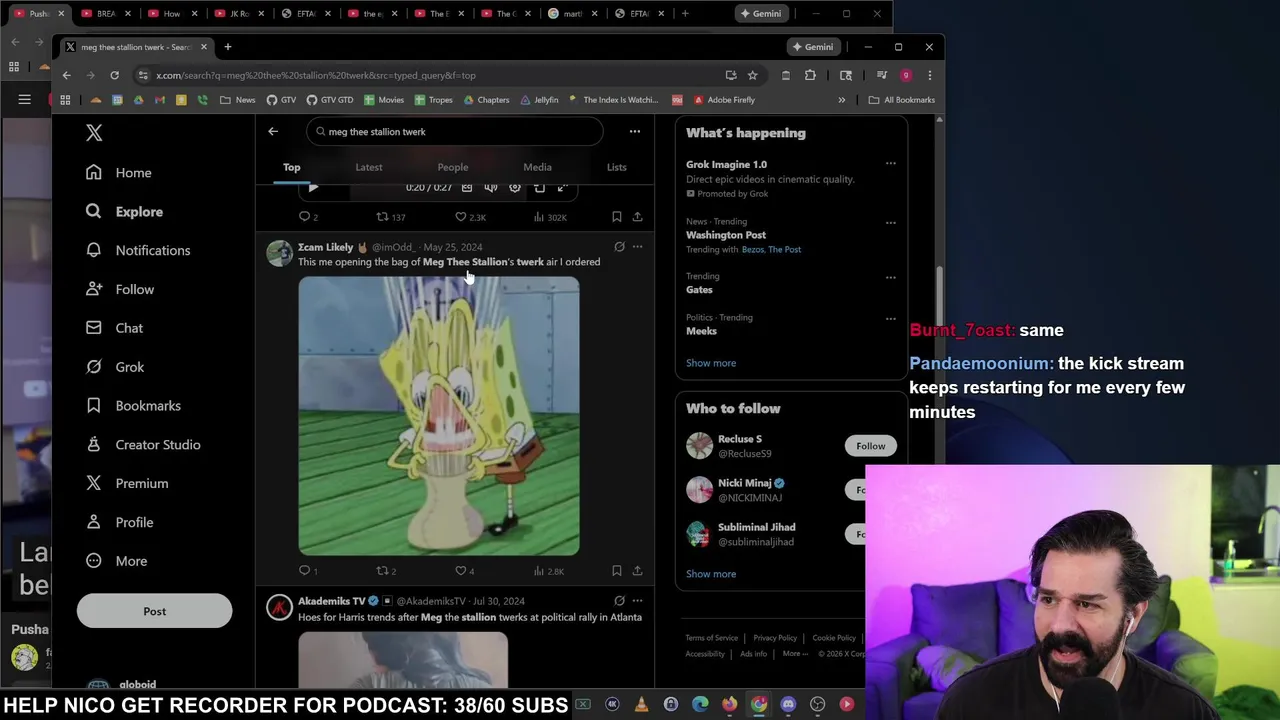Open video settings gear icon
Screen dimensions: 1280x720
515,187
